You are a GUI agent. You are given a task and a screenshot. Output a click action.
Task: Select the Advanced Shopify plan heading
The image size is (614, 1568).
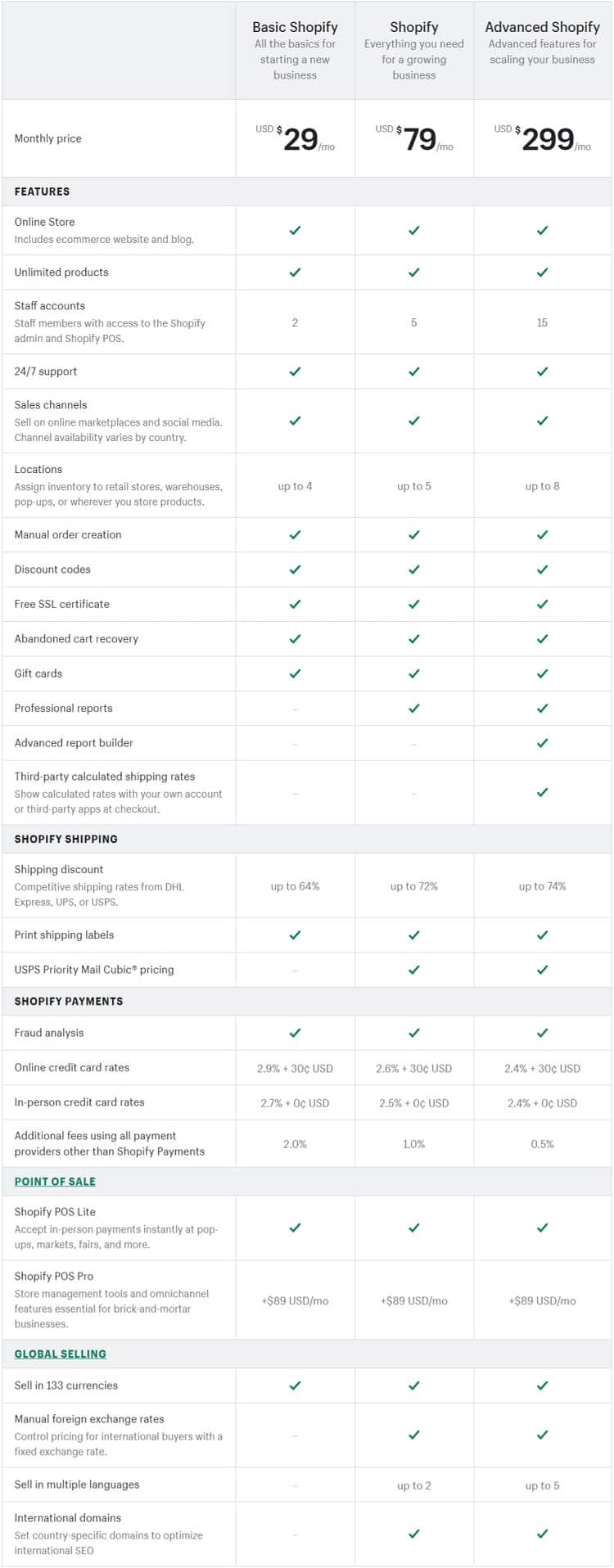(542, 27)
